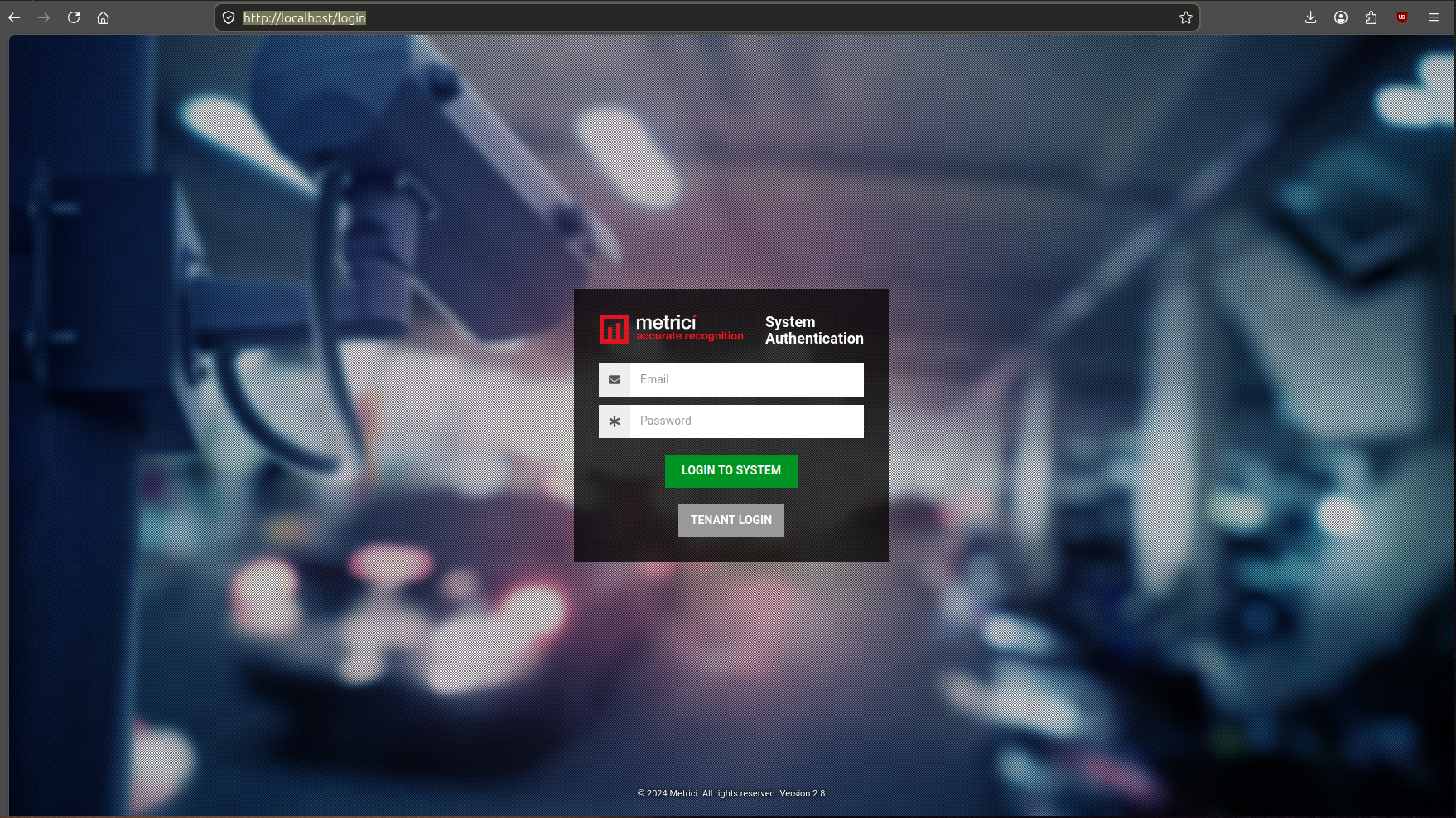Bookmark this page with the star
Viewport: 1456px width, 818px height.
[x=1186, y=17]
